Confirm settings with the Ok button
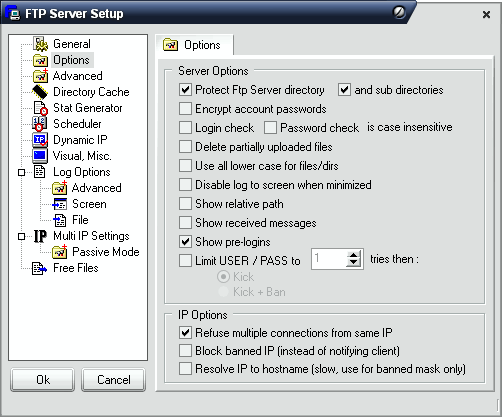 [x=43, y=380]
